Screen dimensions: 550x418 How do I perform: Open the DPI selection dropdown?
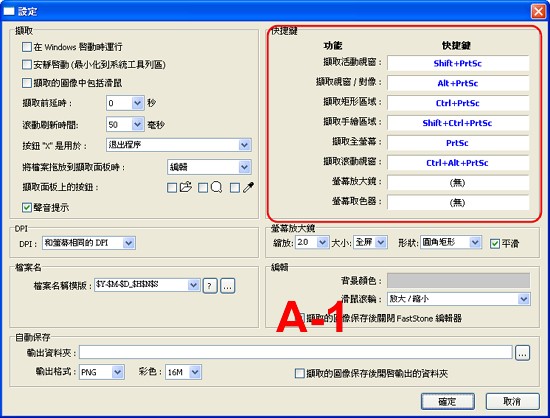point(129,243)
